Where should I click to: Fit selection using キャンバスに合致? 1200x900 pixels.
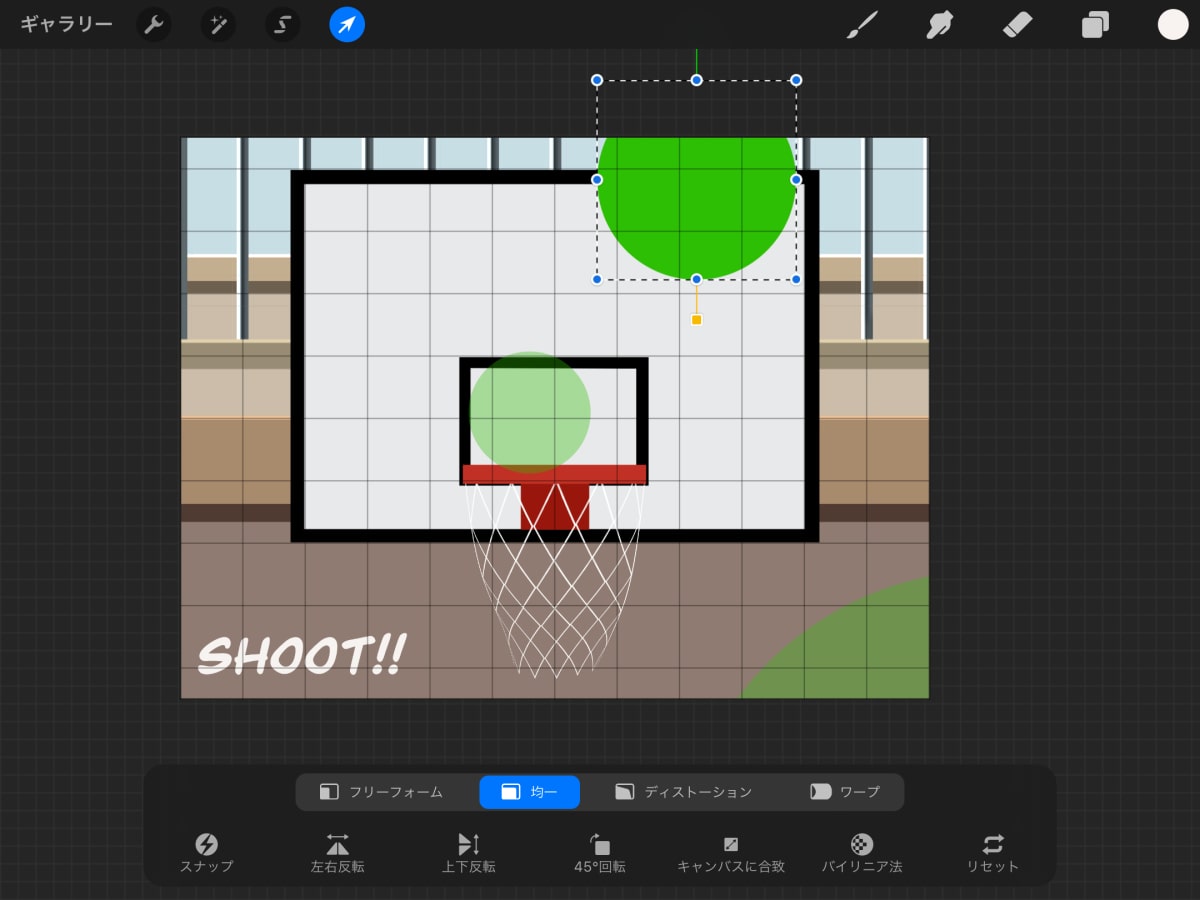click(731, 853)
